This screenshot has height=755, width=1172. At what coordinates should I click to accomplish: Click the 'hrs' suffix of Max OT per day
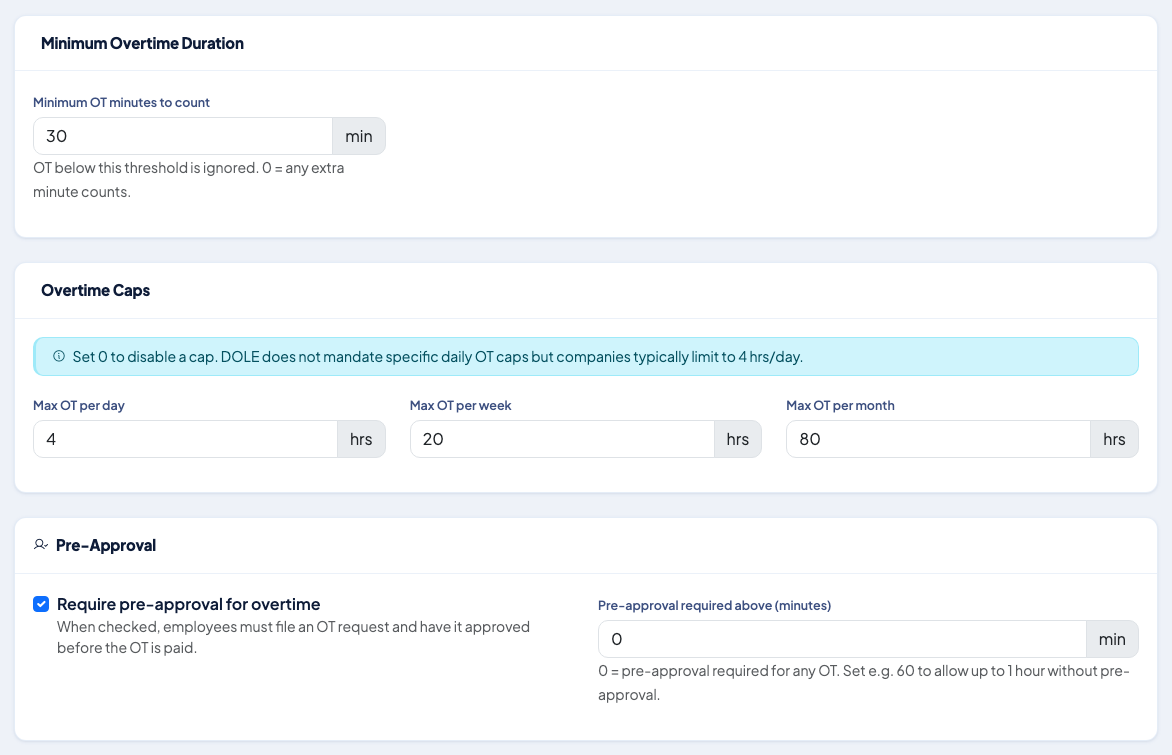[x=361, y=439]
